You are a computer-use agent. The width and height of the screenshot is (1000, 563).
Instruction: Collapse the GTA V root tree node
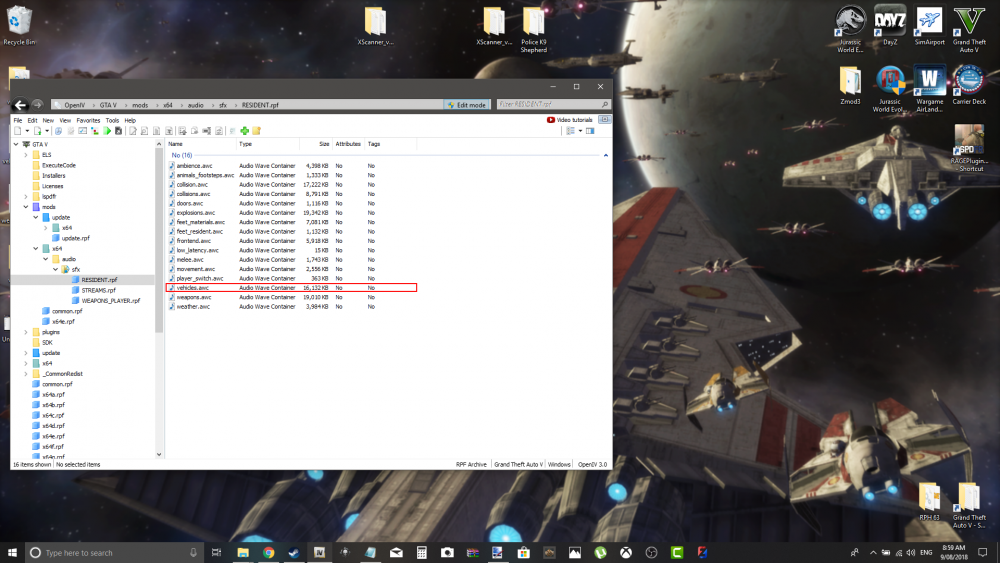tap(16, 144)
